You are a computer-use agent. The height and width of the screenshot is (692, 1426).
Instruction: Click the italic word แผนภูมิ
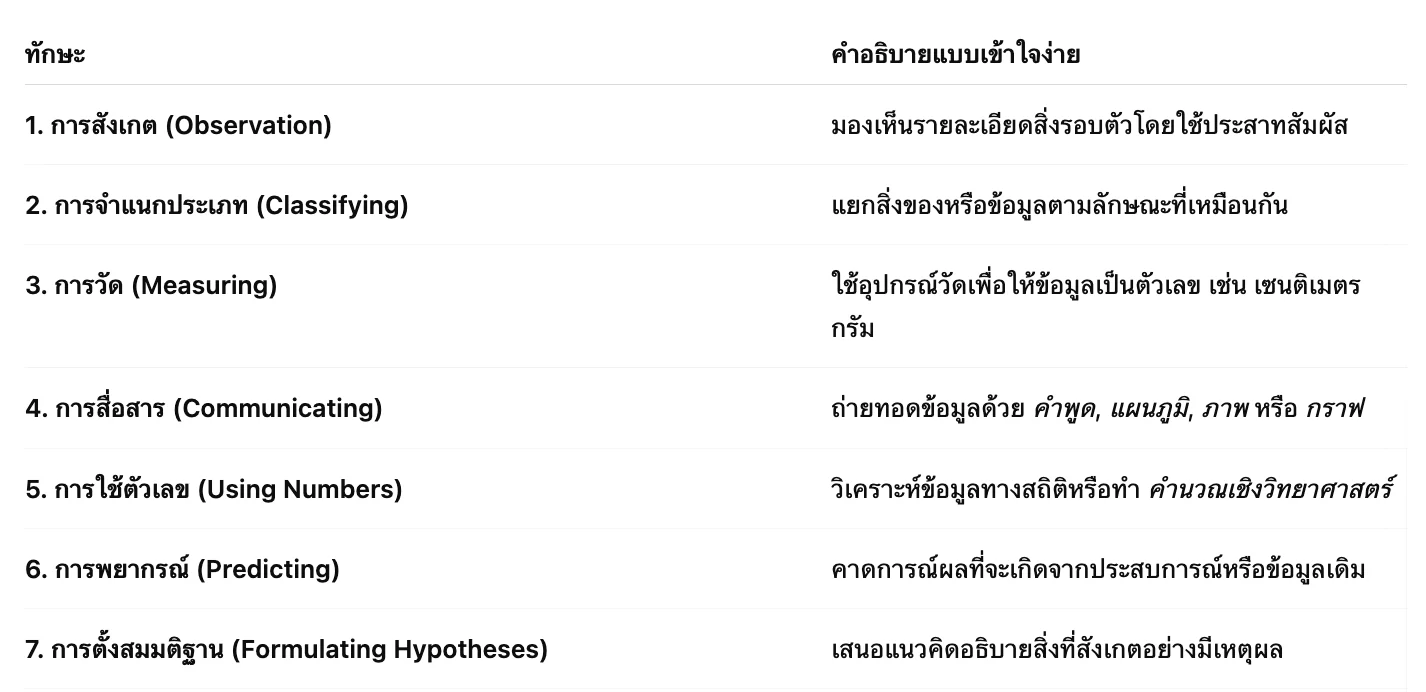[1145, 408]
